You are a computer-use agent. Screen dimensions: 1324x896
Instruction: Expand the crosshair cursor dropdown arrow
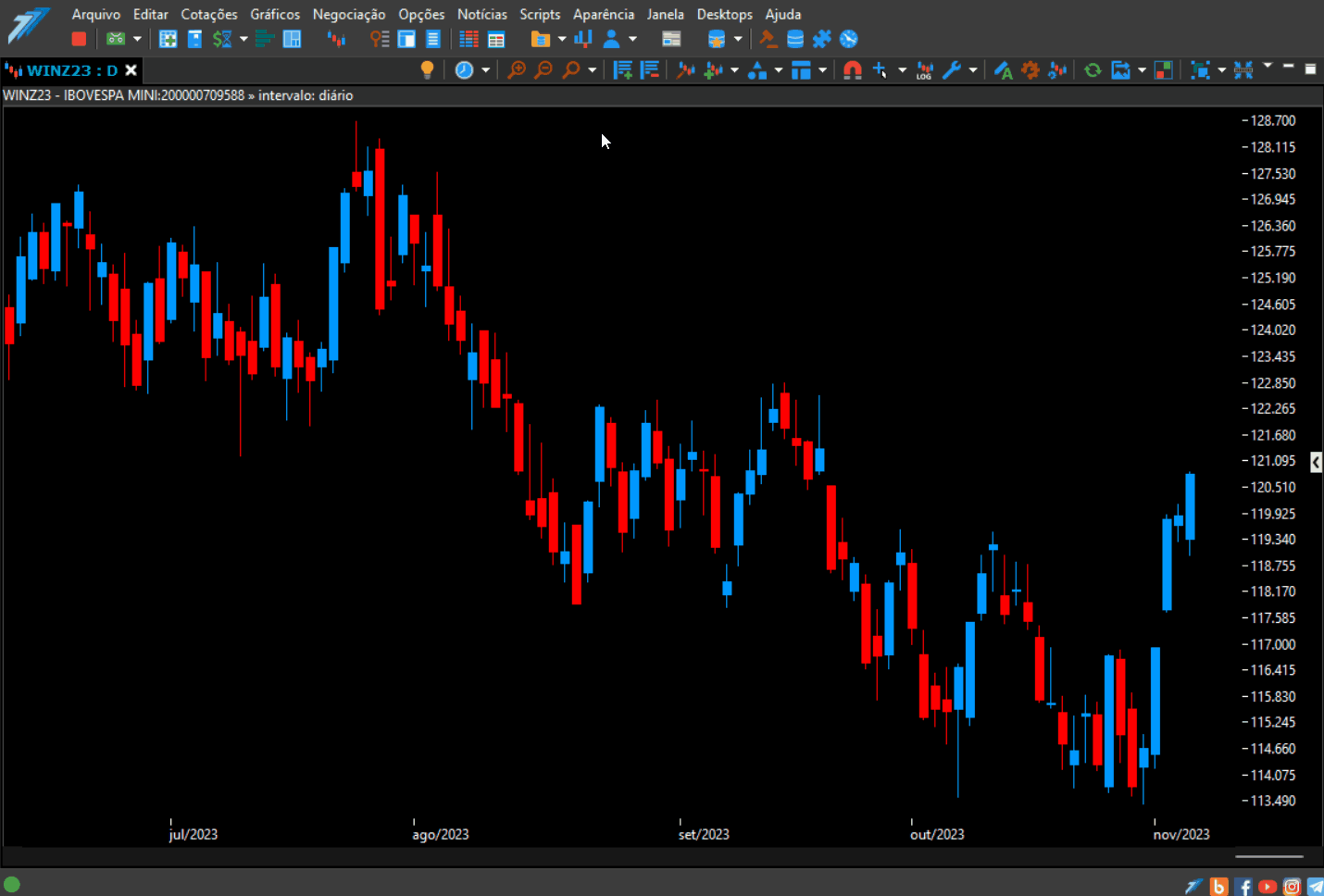[902, 70]
